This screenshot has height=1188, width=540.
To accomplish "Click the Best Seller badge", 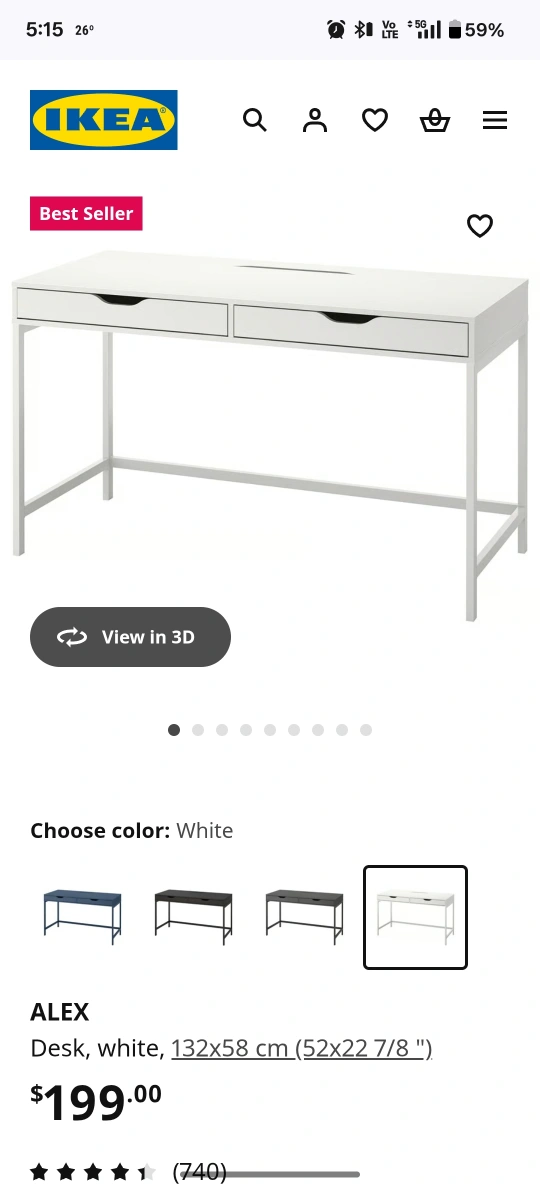I will pos(86,214).
